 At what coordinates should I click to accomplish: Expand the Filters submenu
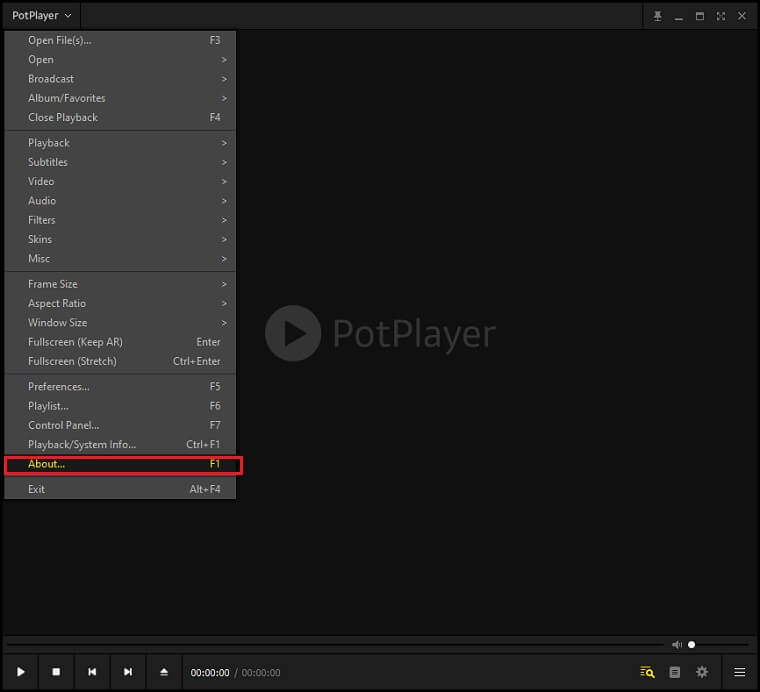120,220
